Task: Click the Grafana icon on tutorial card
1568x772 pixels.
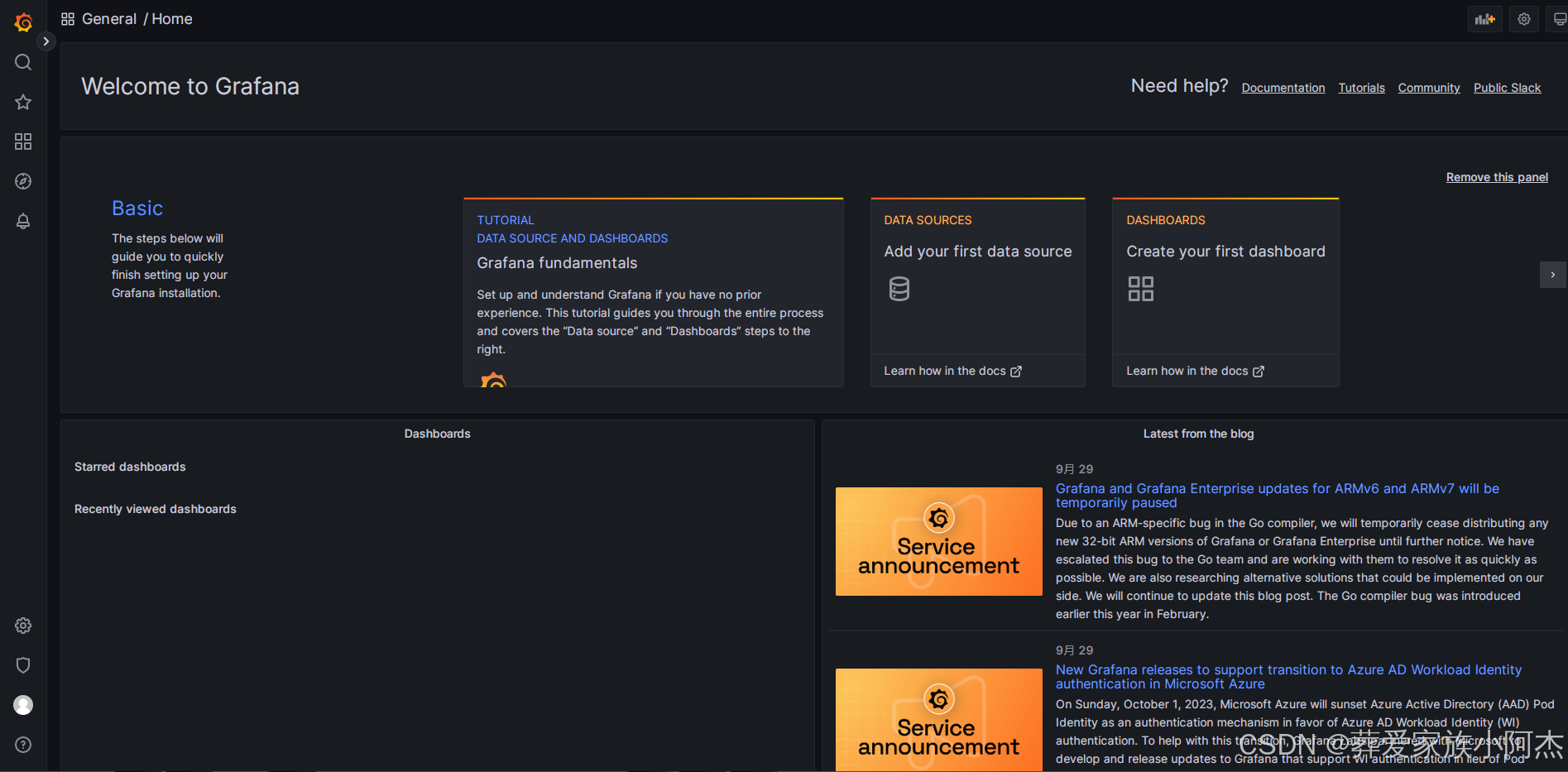Action: [x=493, y=380]
